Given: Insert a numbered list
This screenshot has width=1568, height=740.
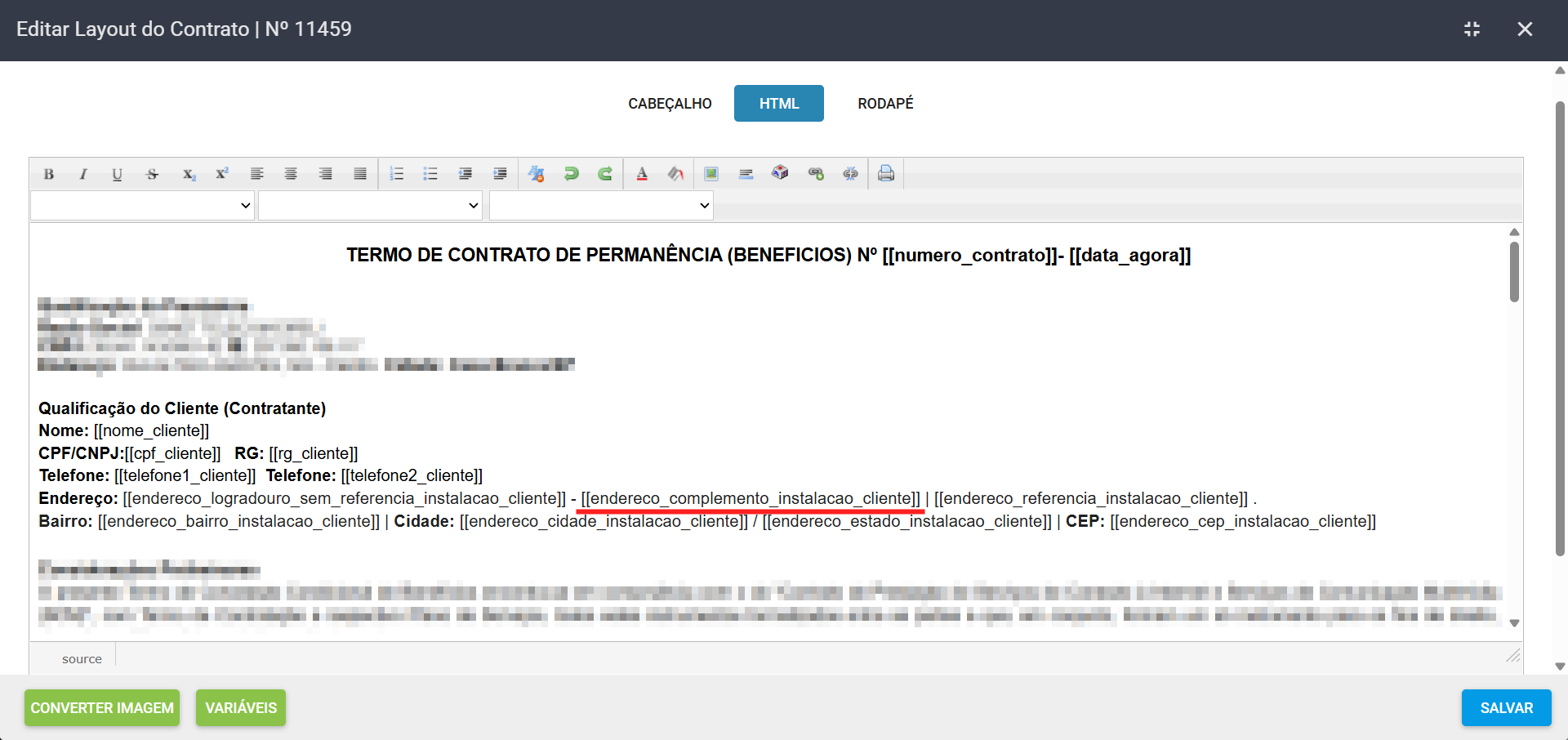Looking at the screenshot, I should [x=397, y=174].
